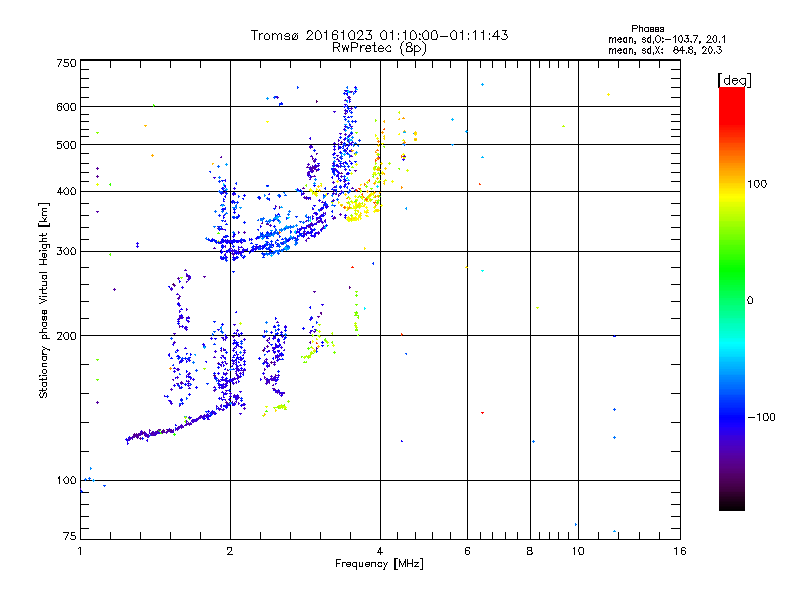This screenshot has height=600, width=800.
Task: Click y-axis tick label '750'
Action: (x=66, y=63)
